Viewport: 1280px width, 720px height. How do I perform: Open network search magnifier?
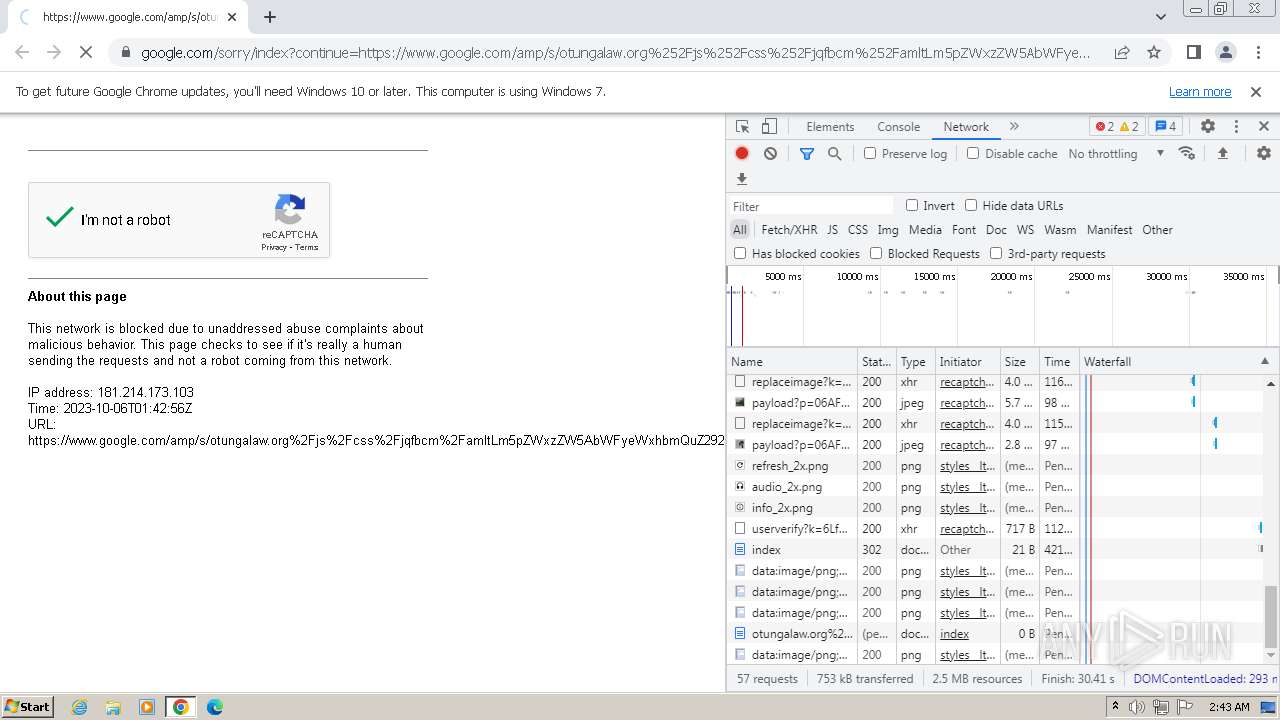pyautogui.click(x=834, y=153)
